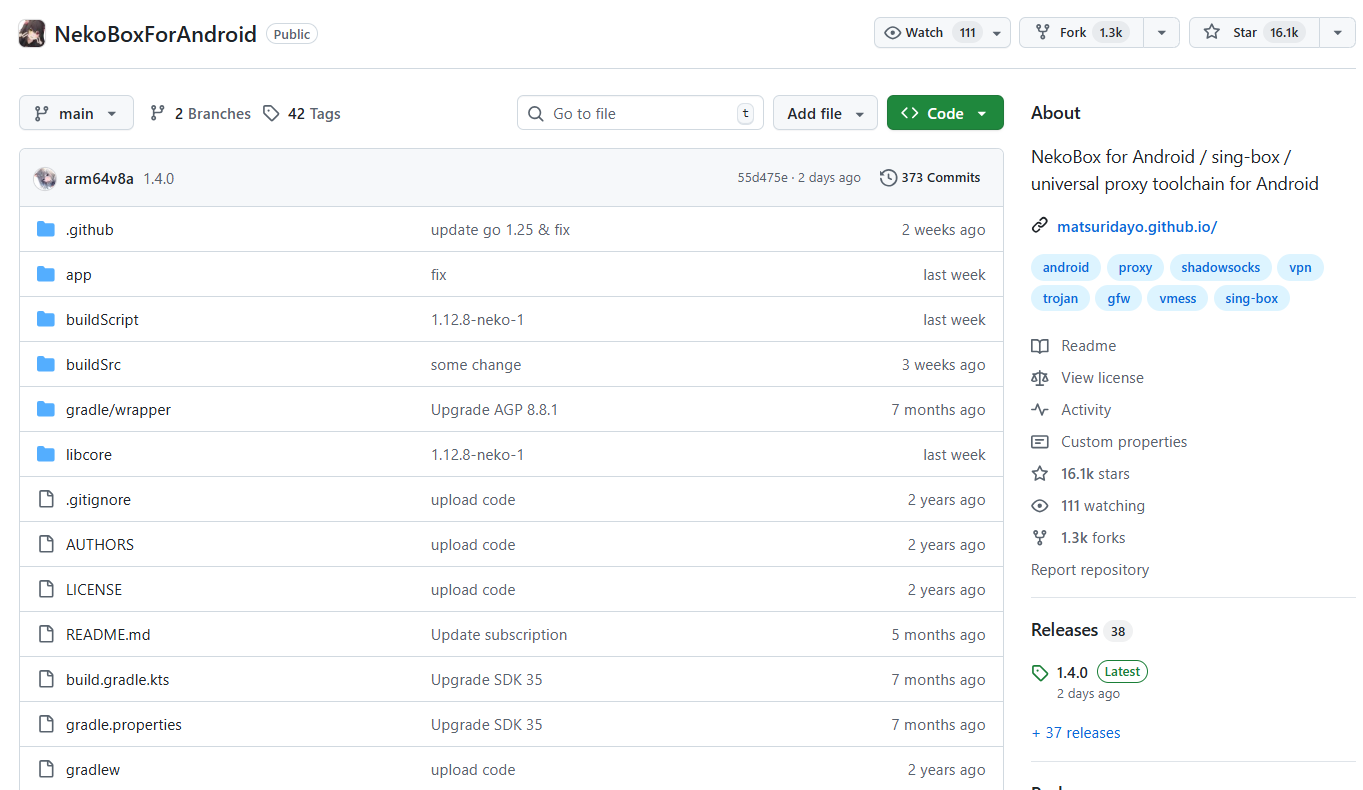Click the Fork button
Screen dimensions: 1363x790
pos(1081,32)
